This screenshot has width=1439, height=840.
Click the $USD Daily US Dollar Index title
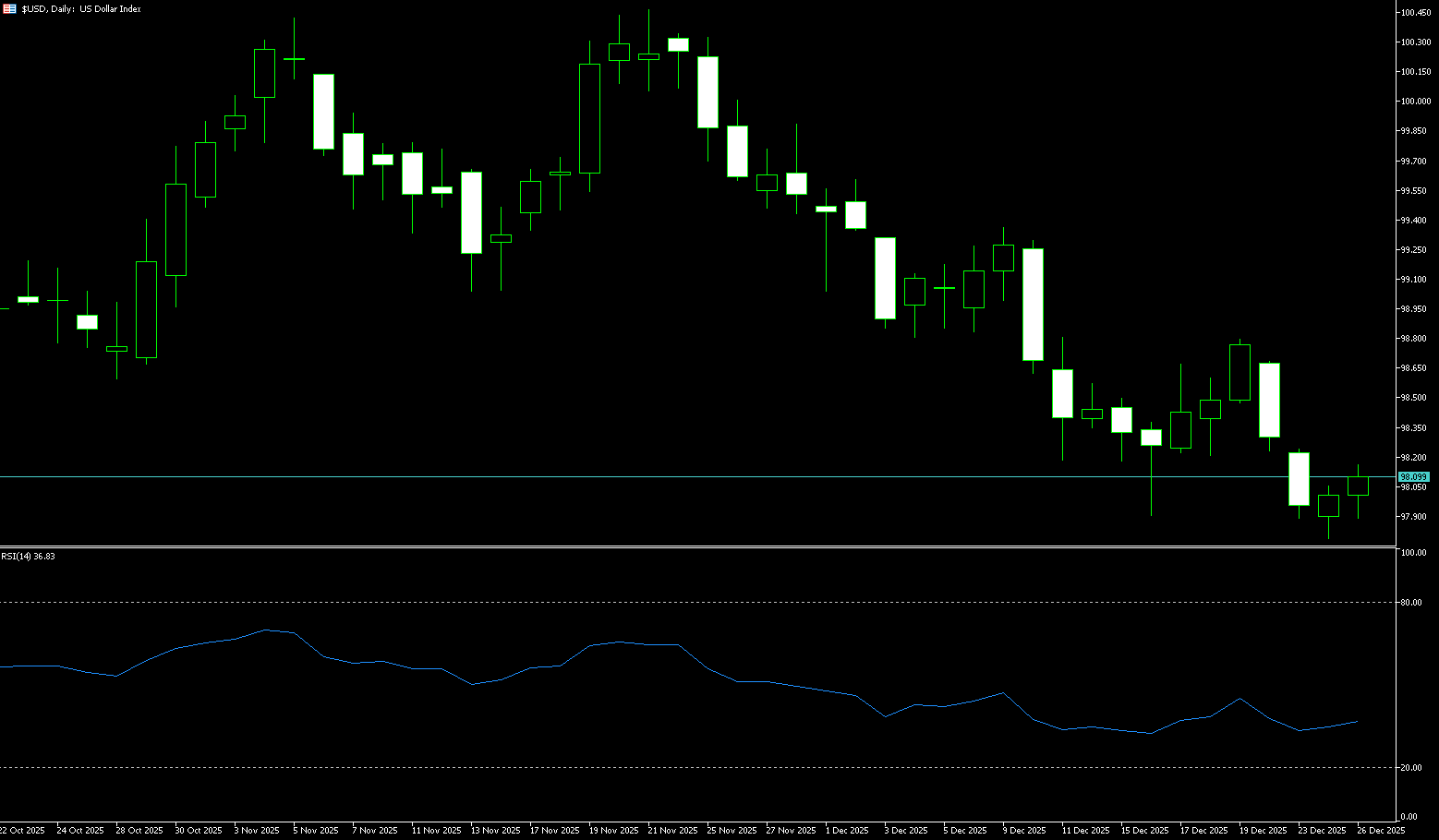pos(81,8)
